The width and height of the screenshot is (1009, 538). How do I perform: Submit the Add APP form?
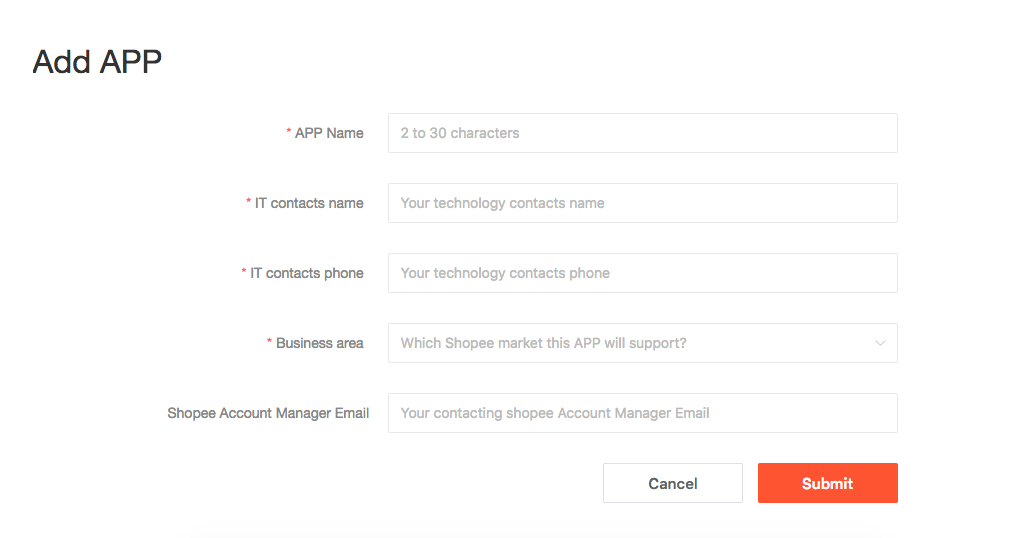click(828, 483)
